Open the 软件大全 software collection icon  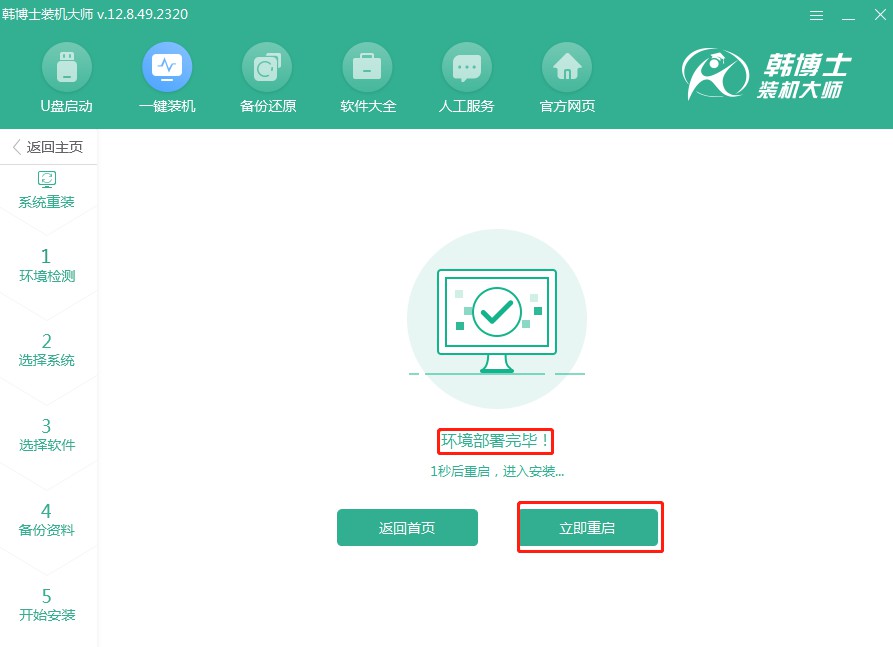point(367,68)
